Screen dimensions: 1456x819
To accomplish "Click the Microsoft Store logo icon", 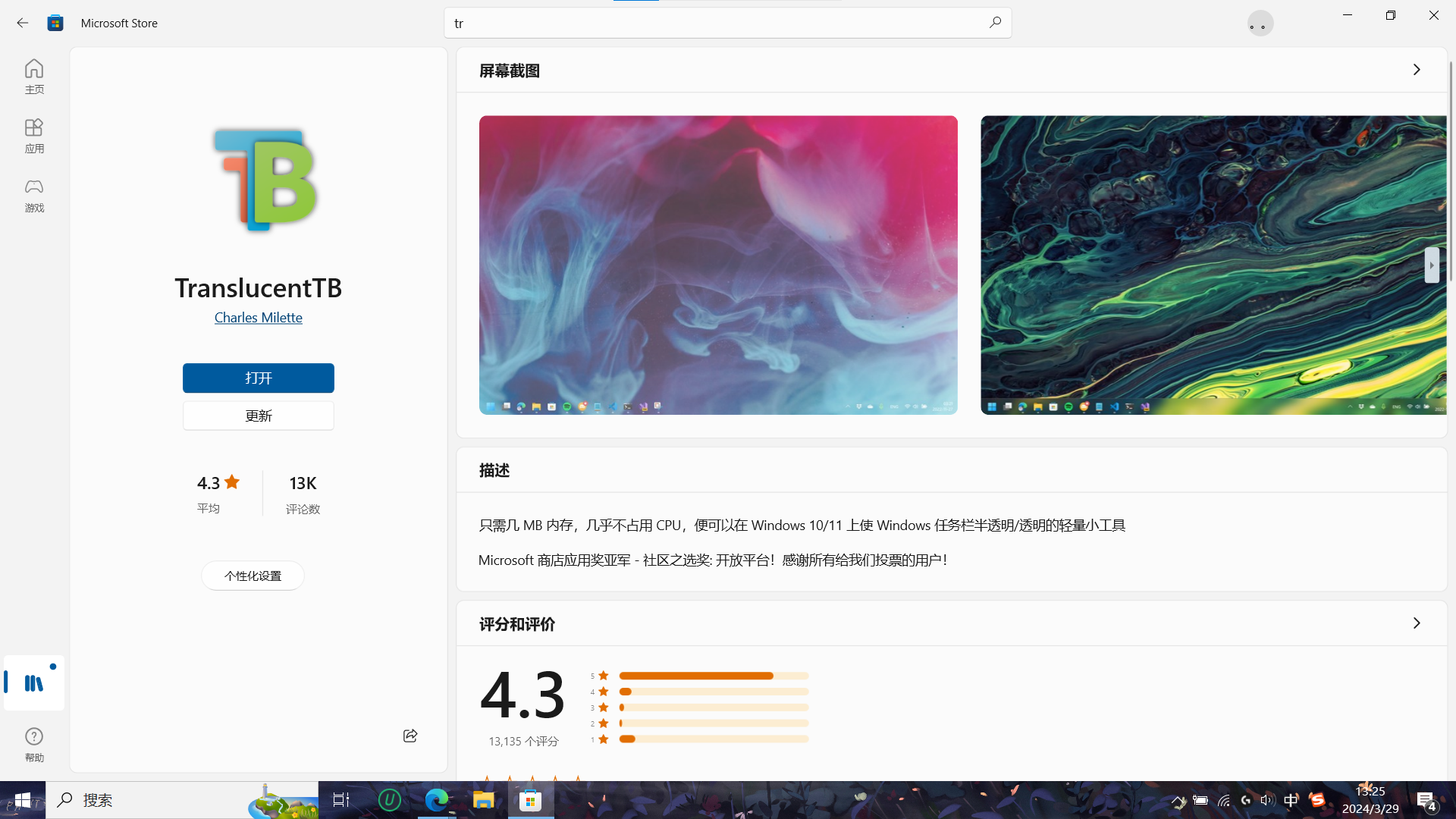I will click(55, 23).
